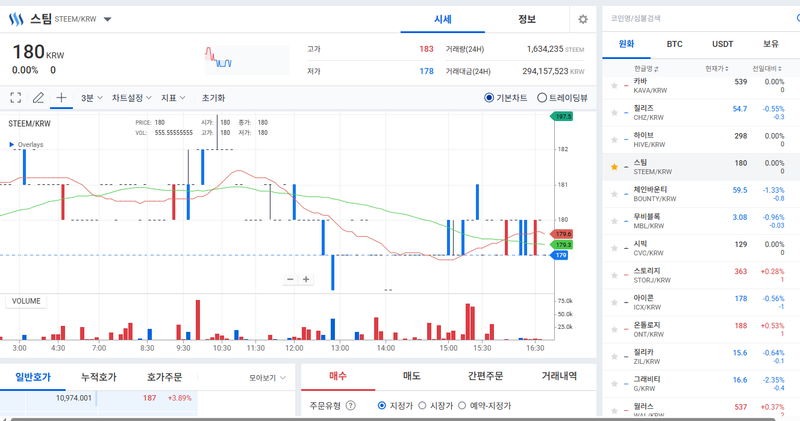The width and height of the screenshot is (800, 421).
Task: Select 지정가 order type
Action: [382, 406]
